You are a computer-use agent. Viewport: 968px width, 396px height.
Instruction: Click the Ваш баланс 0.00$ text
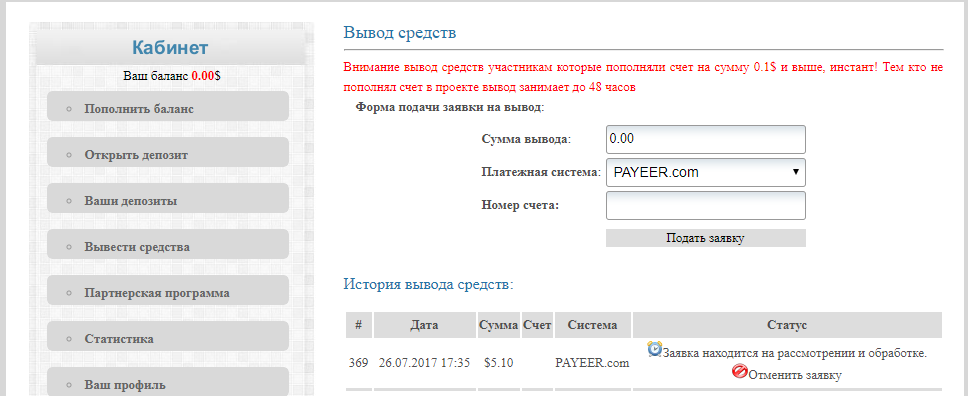coord(172,77)
